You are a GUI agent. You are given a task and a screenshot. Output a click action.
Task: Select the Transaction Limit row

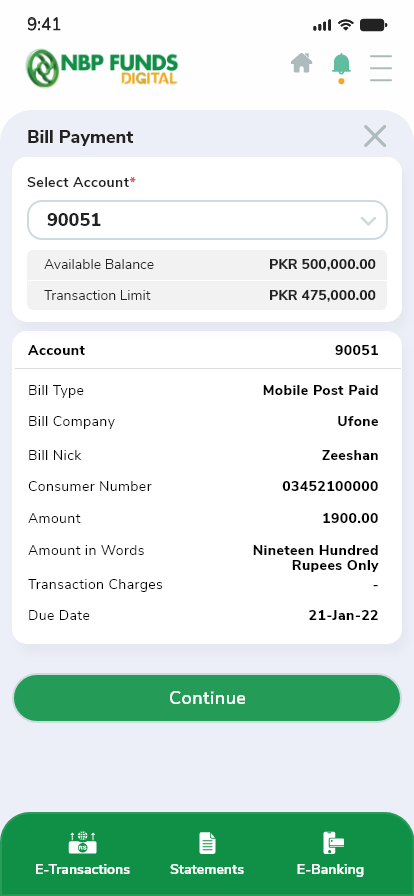[x=207, y=295]
